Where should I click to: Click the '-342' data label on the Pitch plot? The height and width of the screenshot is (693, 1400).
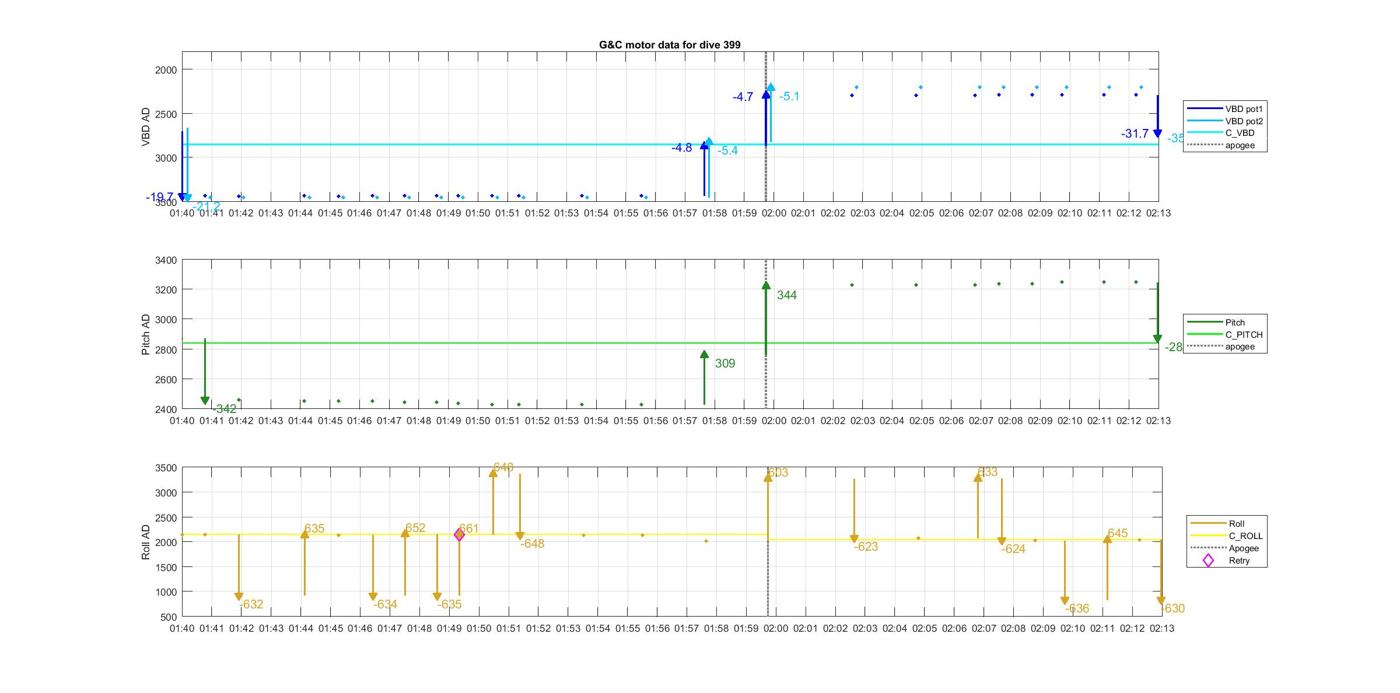(225, 409)
